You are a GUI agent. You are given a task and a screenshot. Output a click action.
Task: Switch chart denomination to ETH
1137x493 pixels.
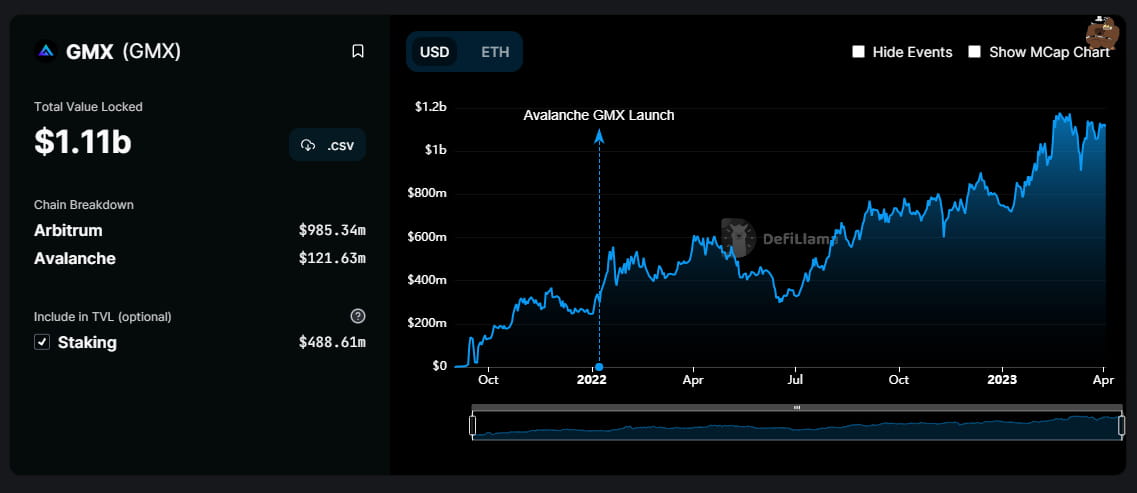point(495,52)
